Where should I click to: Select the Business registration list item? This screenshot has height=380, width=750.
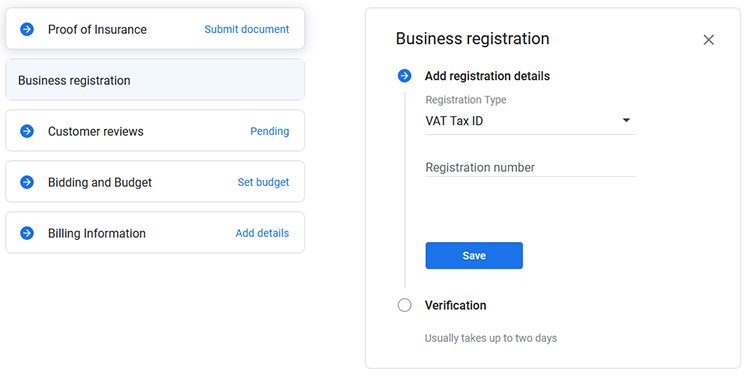(155, 80)
